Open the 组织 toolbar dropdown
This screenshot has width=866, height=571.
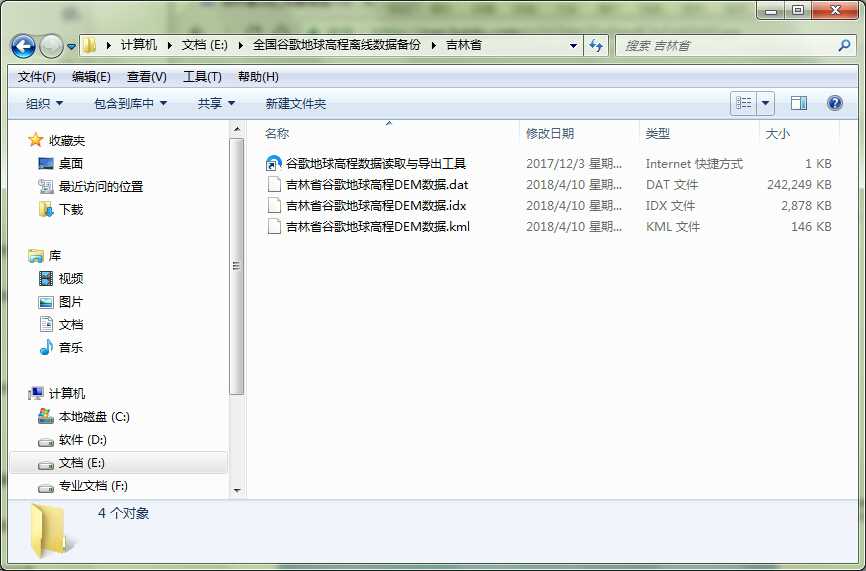click(x=44, y=103)
